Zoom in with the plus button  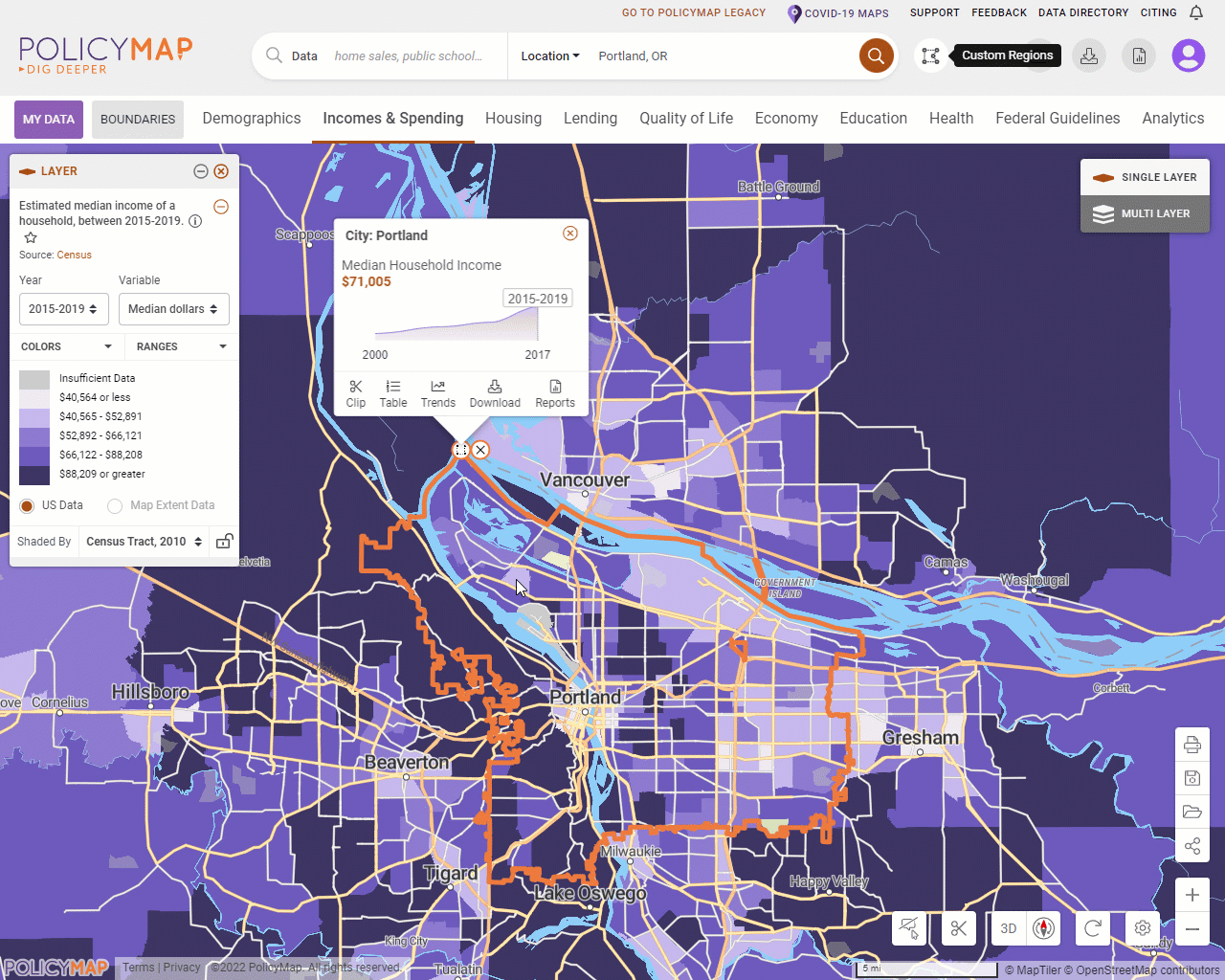[1192, 895]
